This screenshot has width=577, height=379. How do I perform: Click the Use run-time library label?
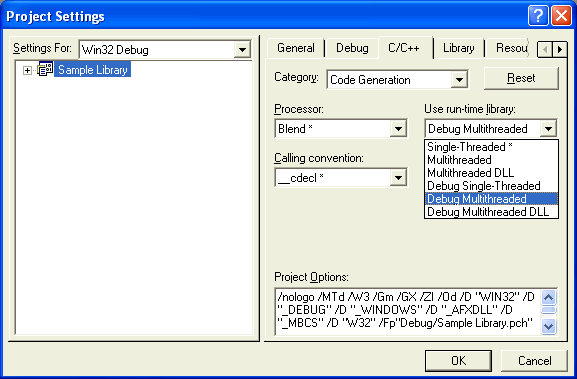coord(470,109)
